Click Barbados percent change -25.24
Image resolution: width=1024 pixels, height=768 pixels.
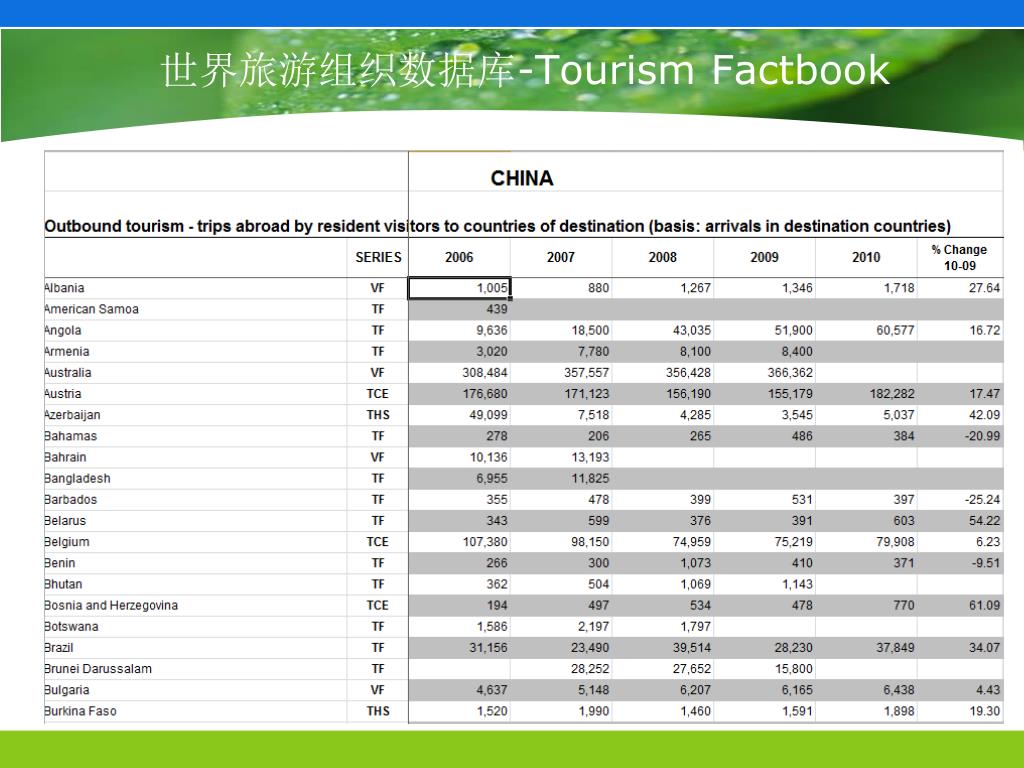[982, 500]
